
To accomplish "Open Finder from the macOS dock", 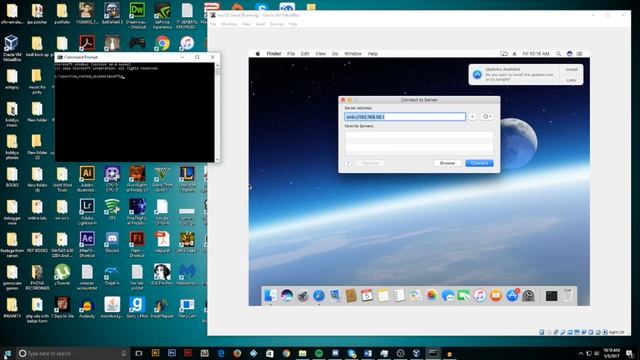I will click(270, 296).
